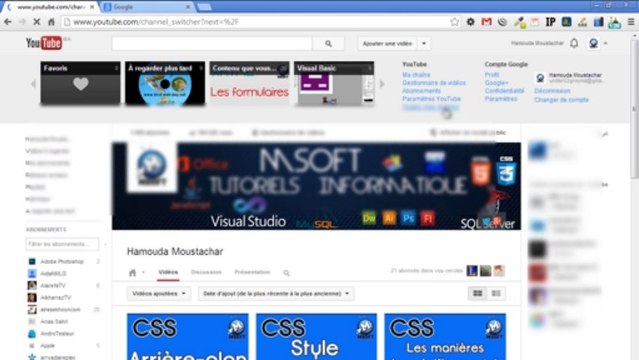Select the Vidéos tab
The width and height of the screenshot is (639, 360).
168,272
